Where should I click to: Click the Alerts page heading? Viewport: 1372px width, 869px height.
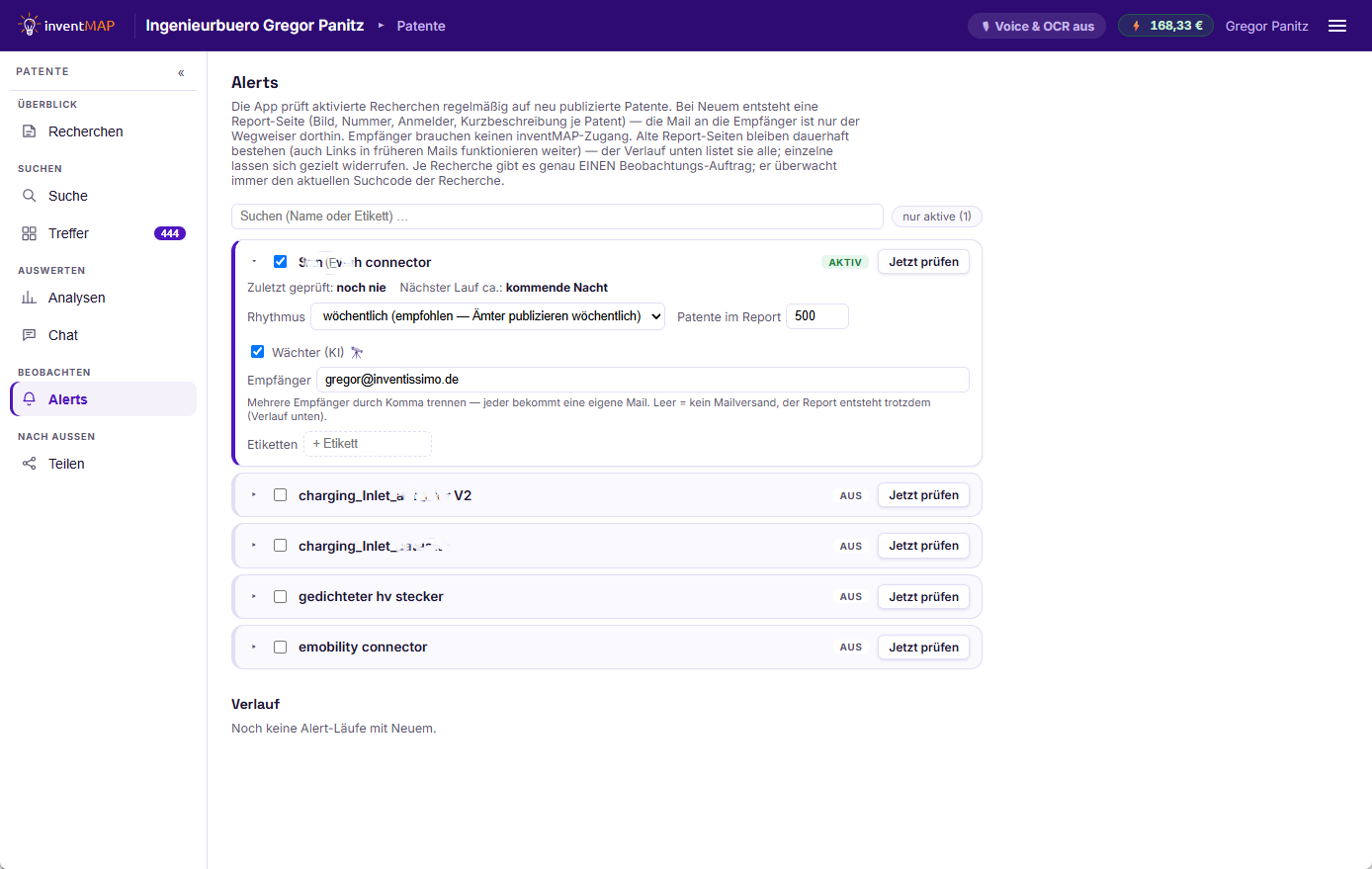click(x=255, y=83)
